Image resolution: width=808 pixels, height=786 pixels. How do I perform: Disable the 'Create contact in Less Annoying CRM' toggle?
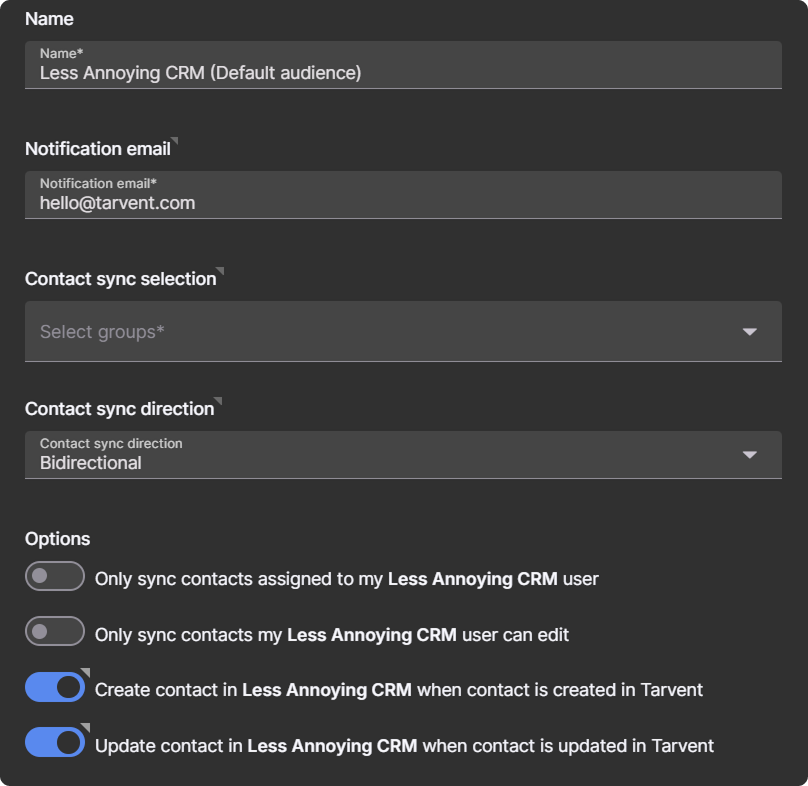(x=55, y=687)
